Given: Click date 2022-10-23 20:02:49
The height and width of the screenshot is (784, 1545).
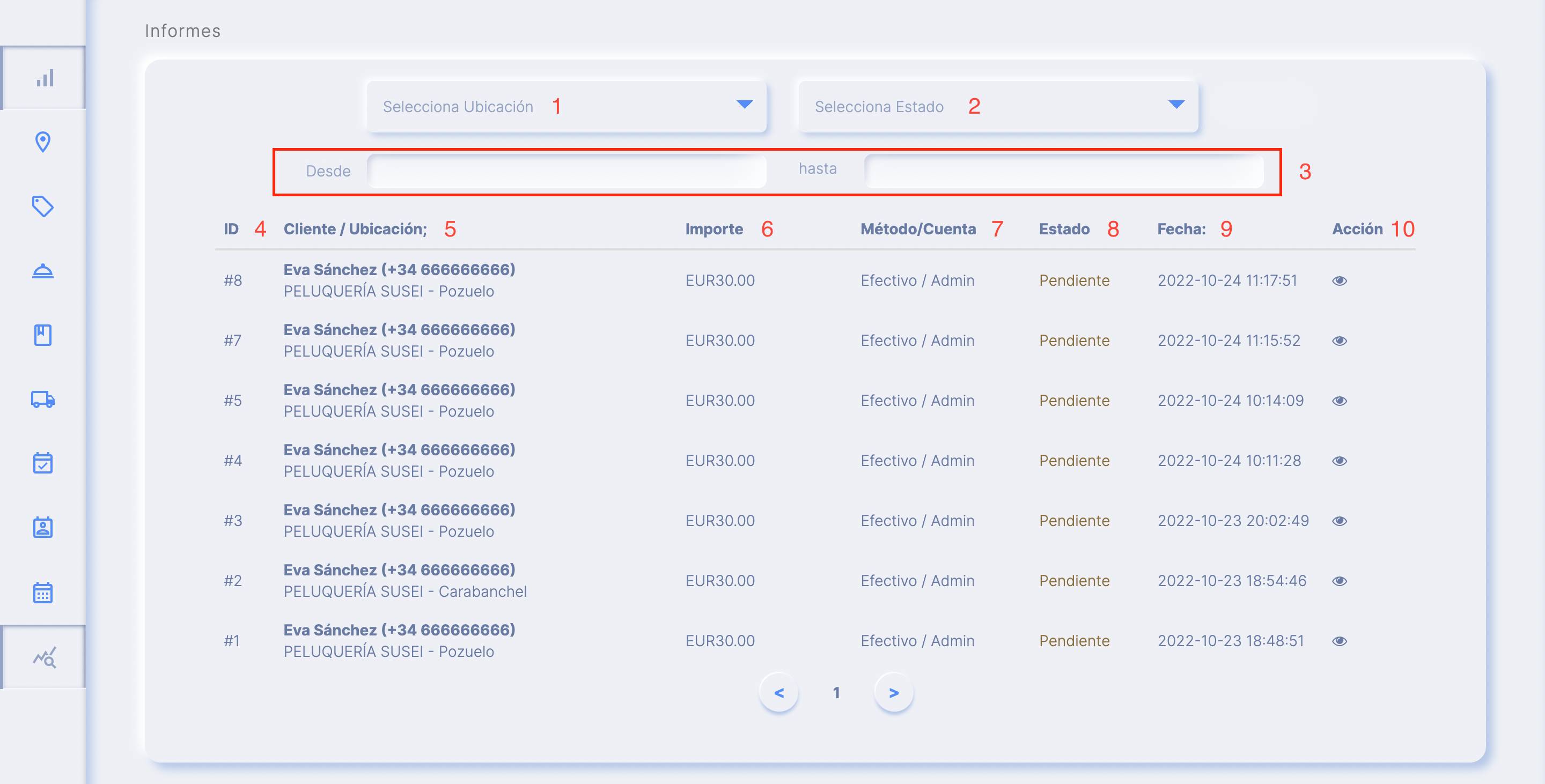Looking at the screenshot, I should point(1233,520).
